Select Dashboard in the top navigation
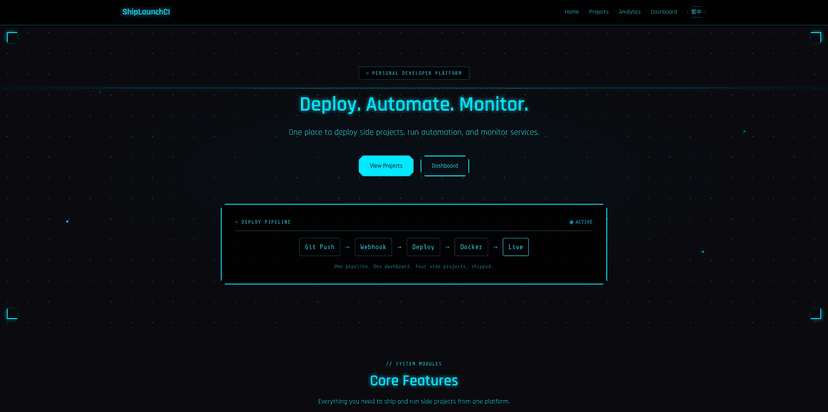This screenshot has height=412, width=828. click(663, 12)
